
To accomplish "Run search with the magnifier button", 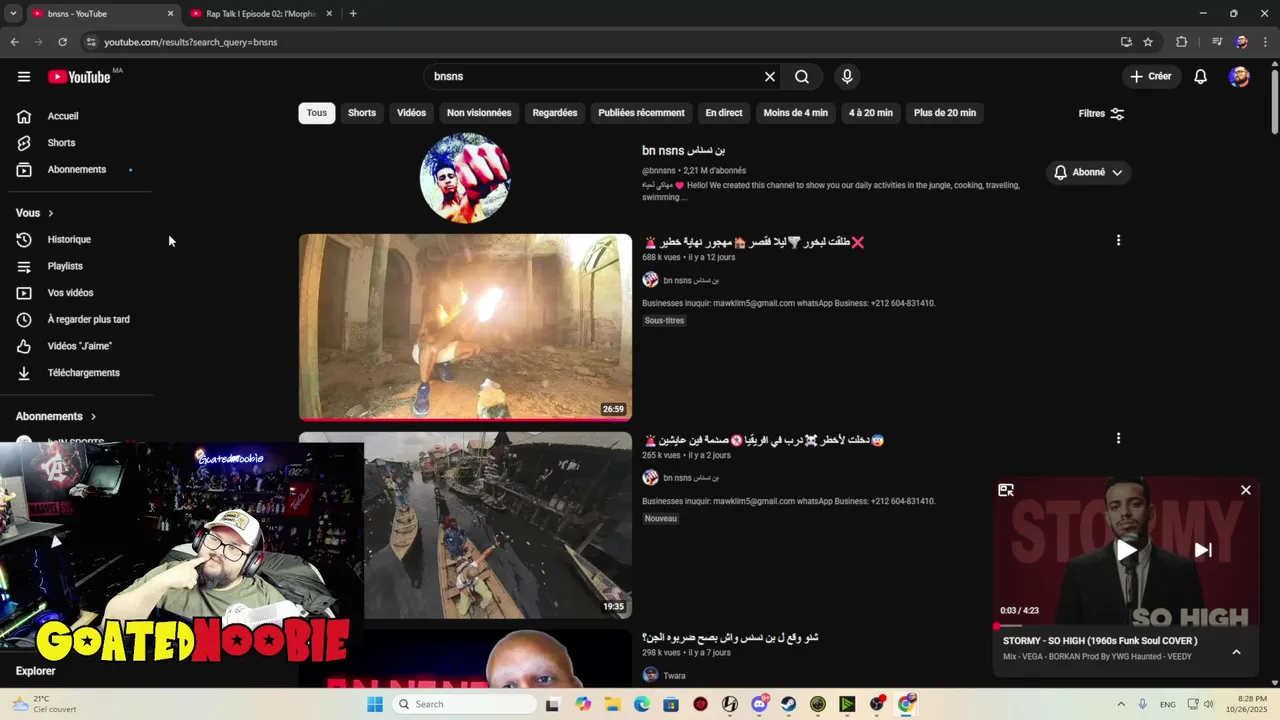I will coord(802,77).
